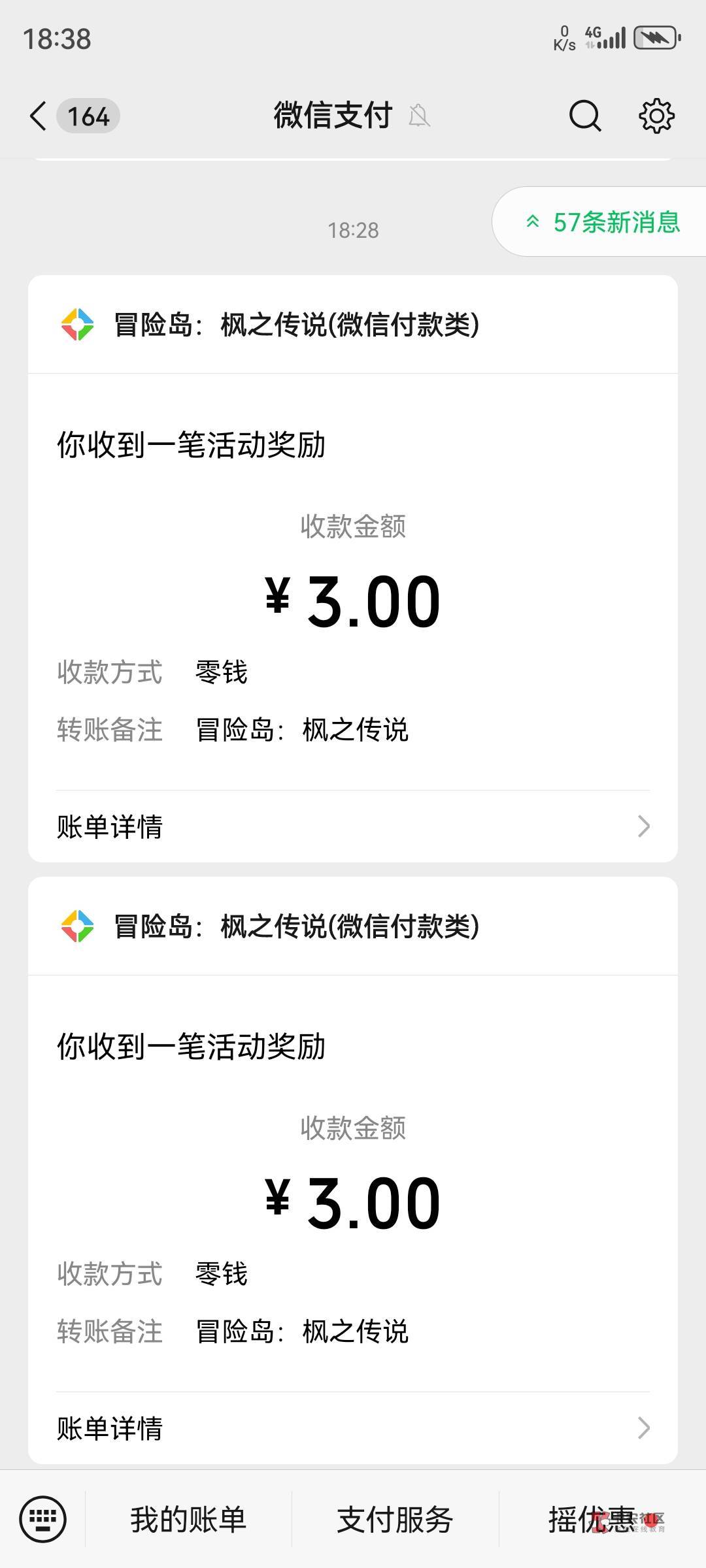Viewport: 706px width, 1568px height.
Task: Tap the second ¥3.00 amount
Action: (353, 1203)
